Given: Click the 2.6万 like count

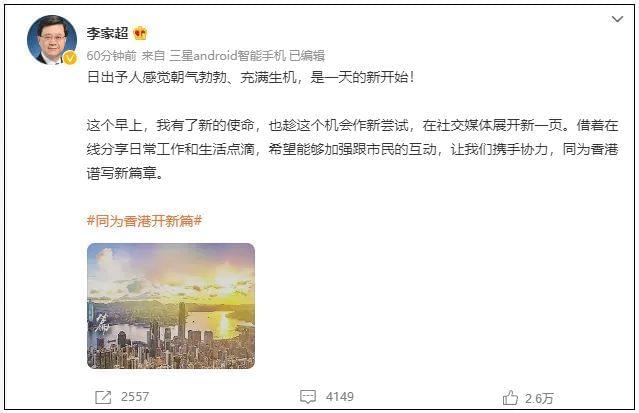Looking at the screenshot, I should [x=539, y=398].
